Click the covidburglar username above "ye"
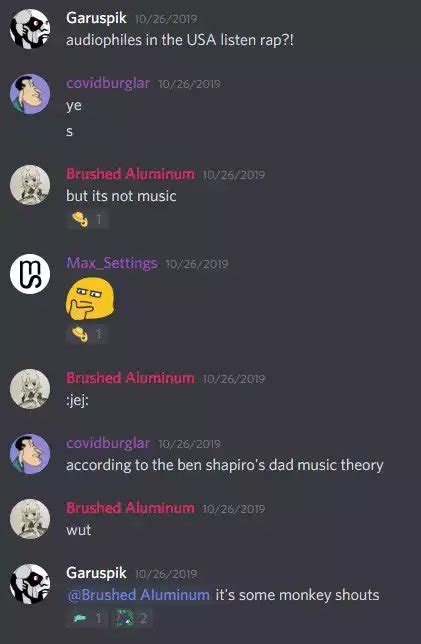The width and height of the screenshot is (421, 644). (108, 83)
